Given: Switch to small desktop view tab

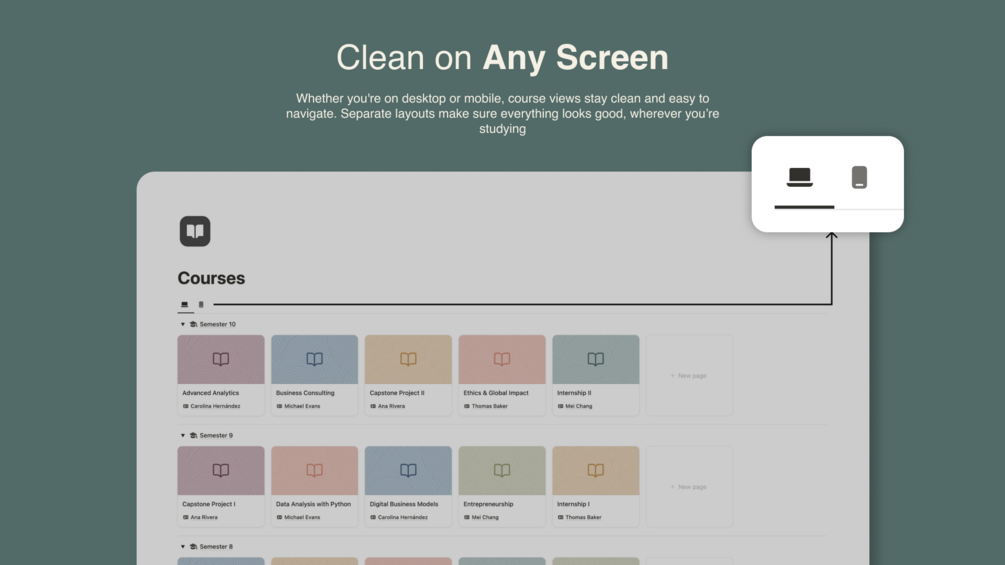Looking at the screenshot, I should pos(185,305).
